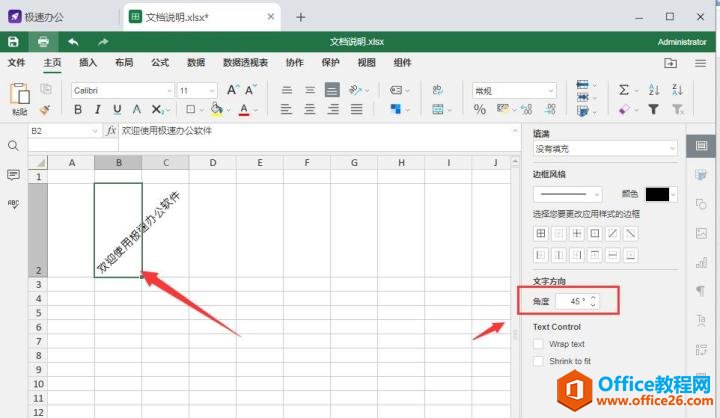The height and width of the screenshot is (418, 720).
Task: Align text right
Action: coord(333,109)
